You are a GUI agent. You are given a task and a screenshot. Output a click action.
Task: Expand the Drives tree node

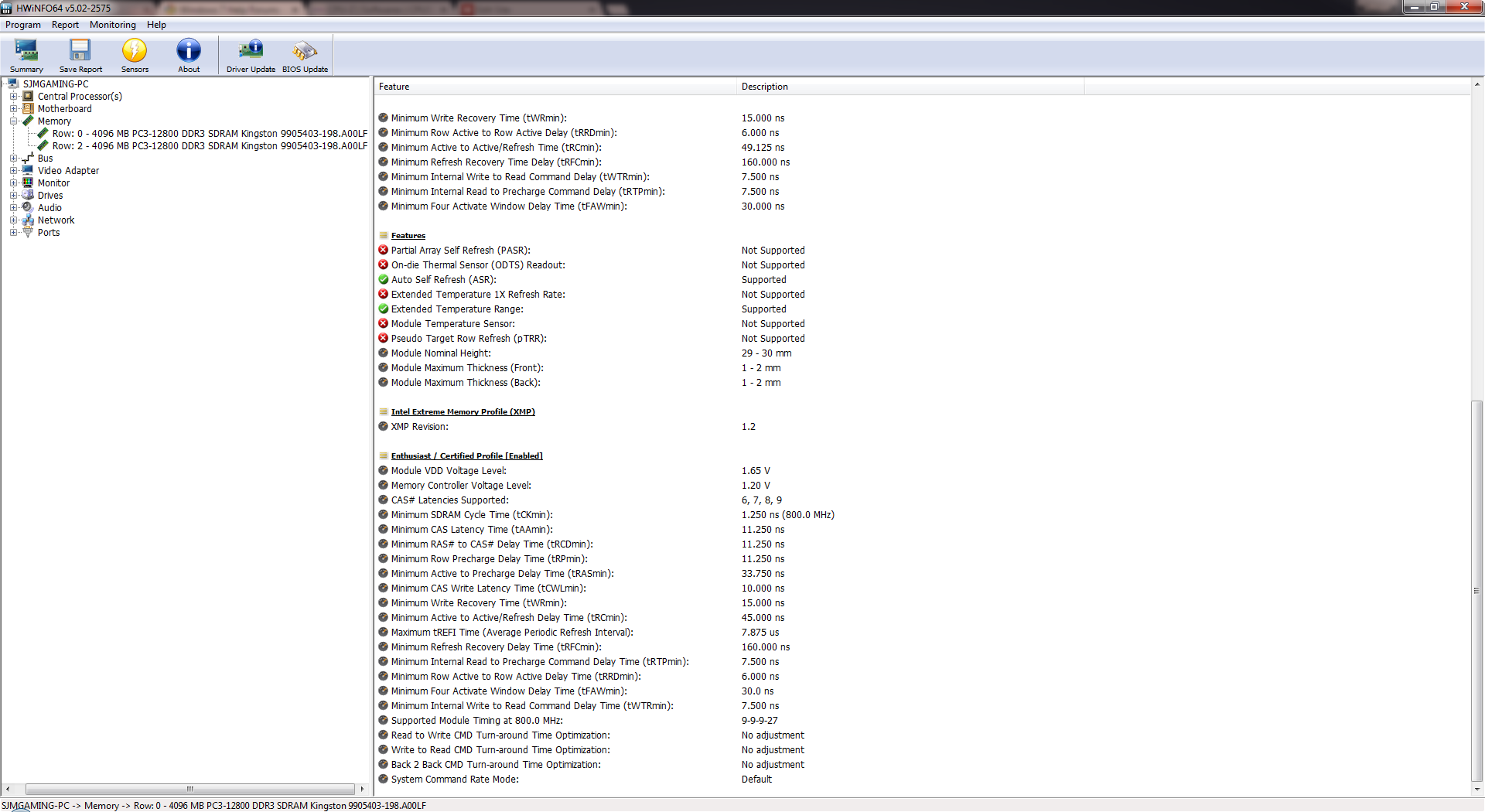(13, 196)
